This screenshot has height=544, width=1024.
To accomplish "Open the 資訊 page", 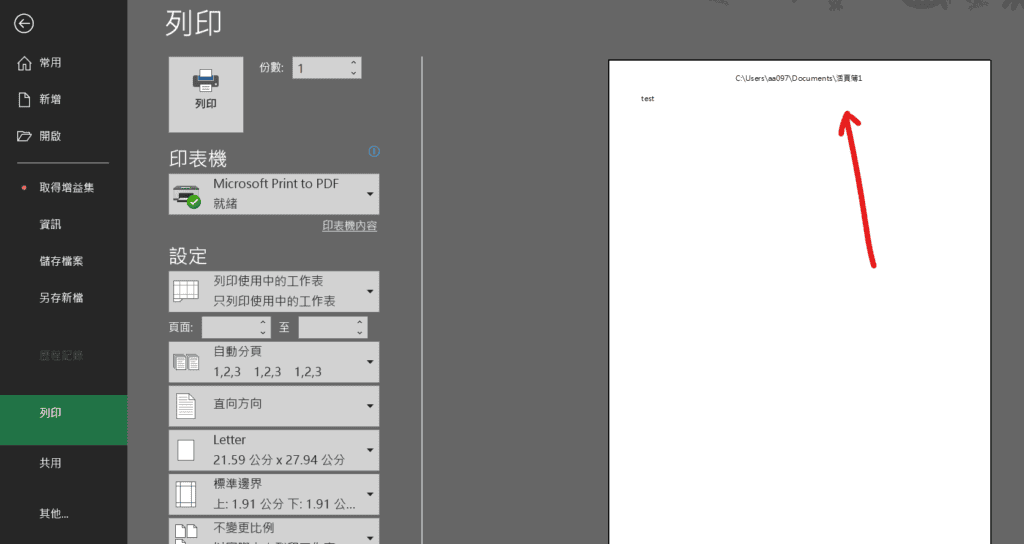I will pos(50,225).
